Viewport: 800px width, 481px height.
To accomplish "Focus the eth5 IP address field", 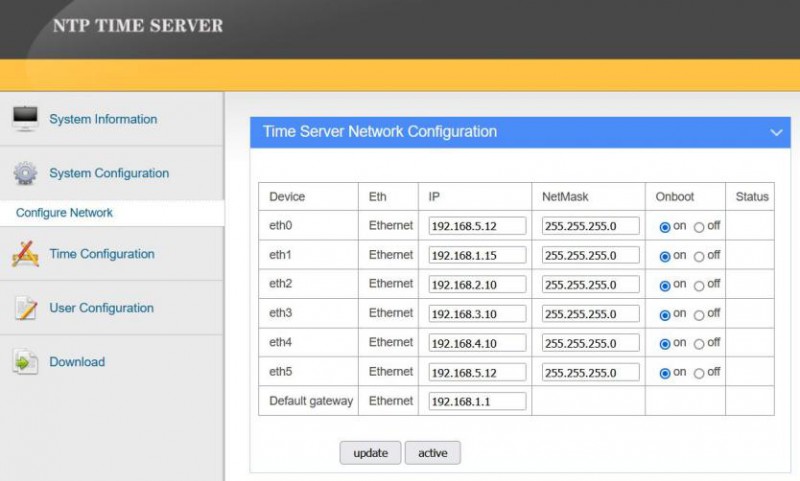I will [477, 372].
